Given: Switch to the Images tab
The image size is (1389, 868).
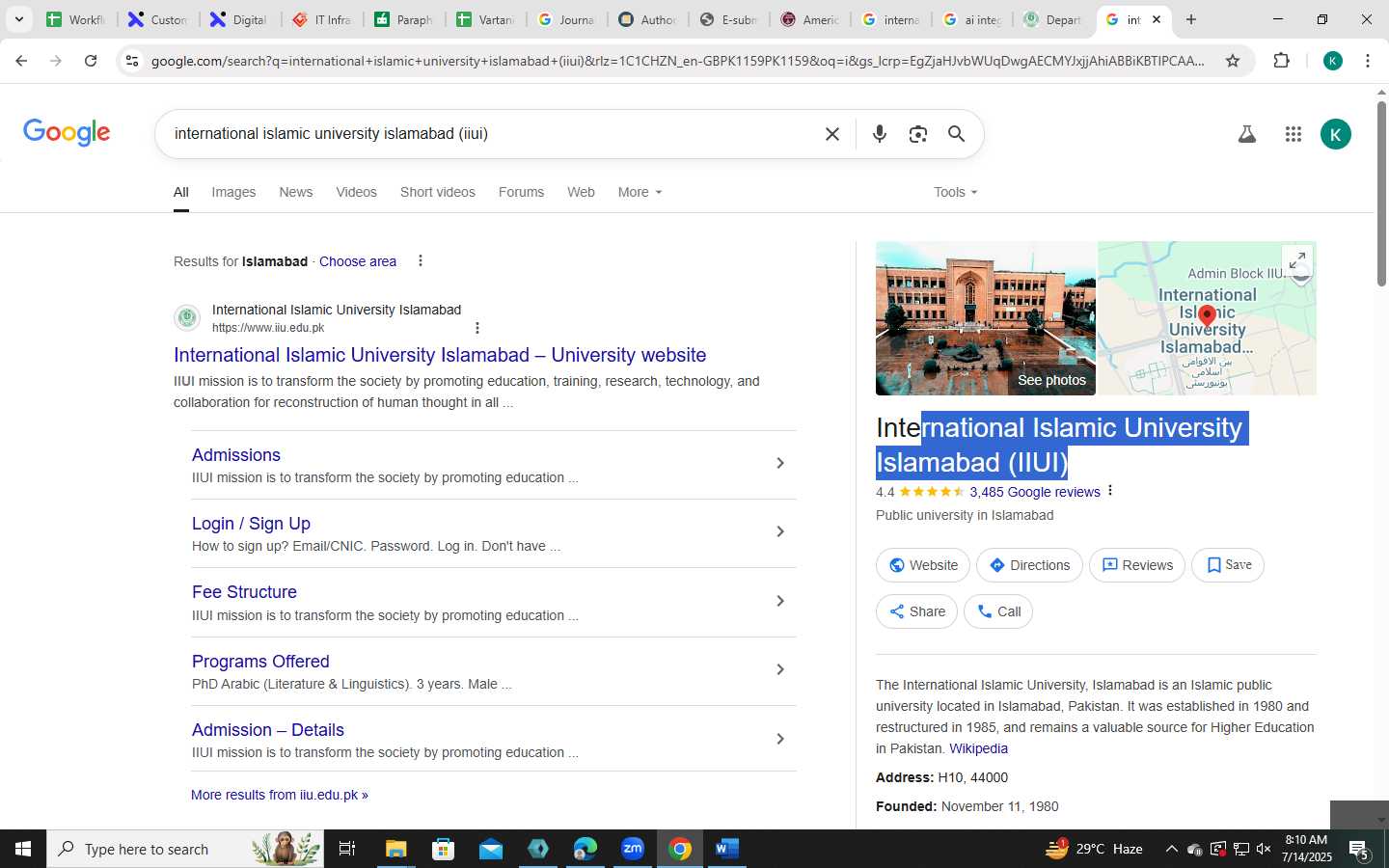Looking at the screenshot, I should tap(233, 192).
